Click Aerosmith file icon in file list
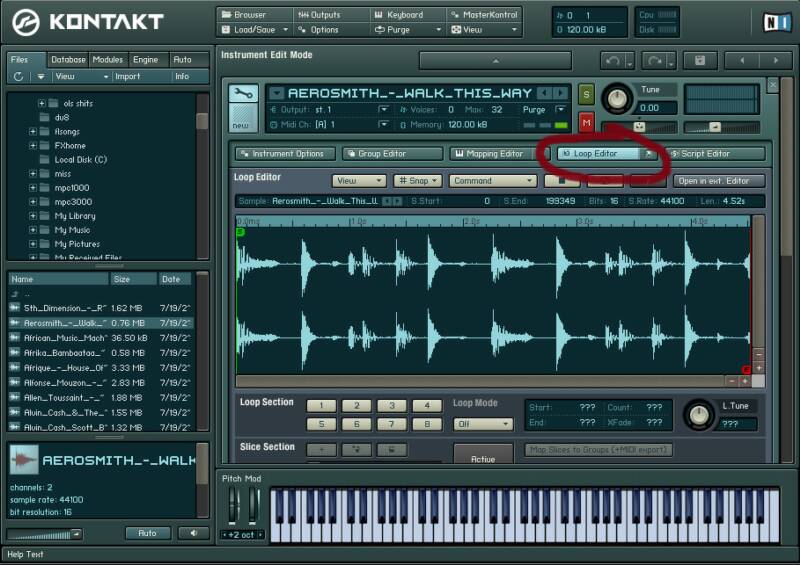This screenshot has width=800, height=565. pyautogui.click(x=15, y=323)
